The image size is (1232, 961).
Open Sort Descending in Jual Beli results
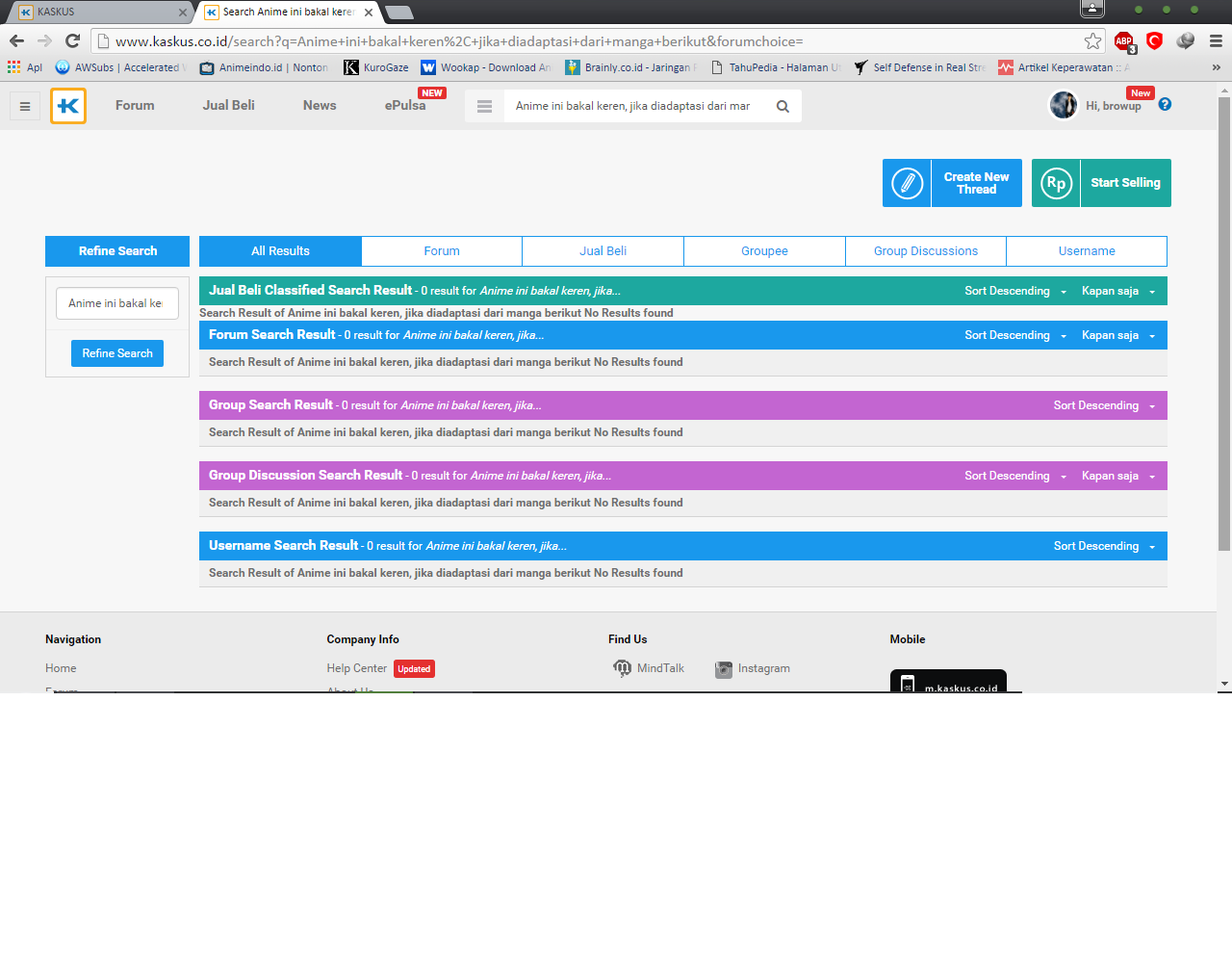coord(1015,291)
